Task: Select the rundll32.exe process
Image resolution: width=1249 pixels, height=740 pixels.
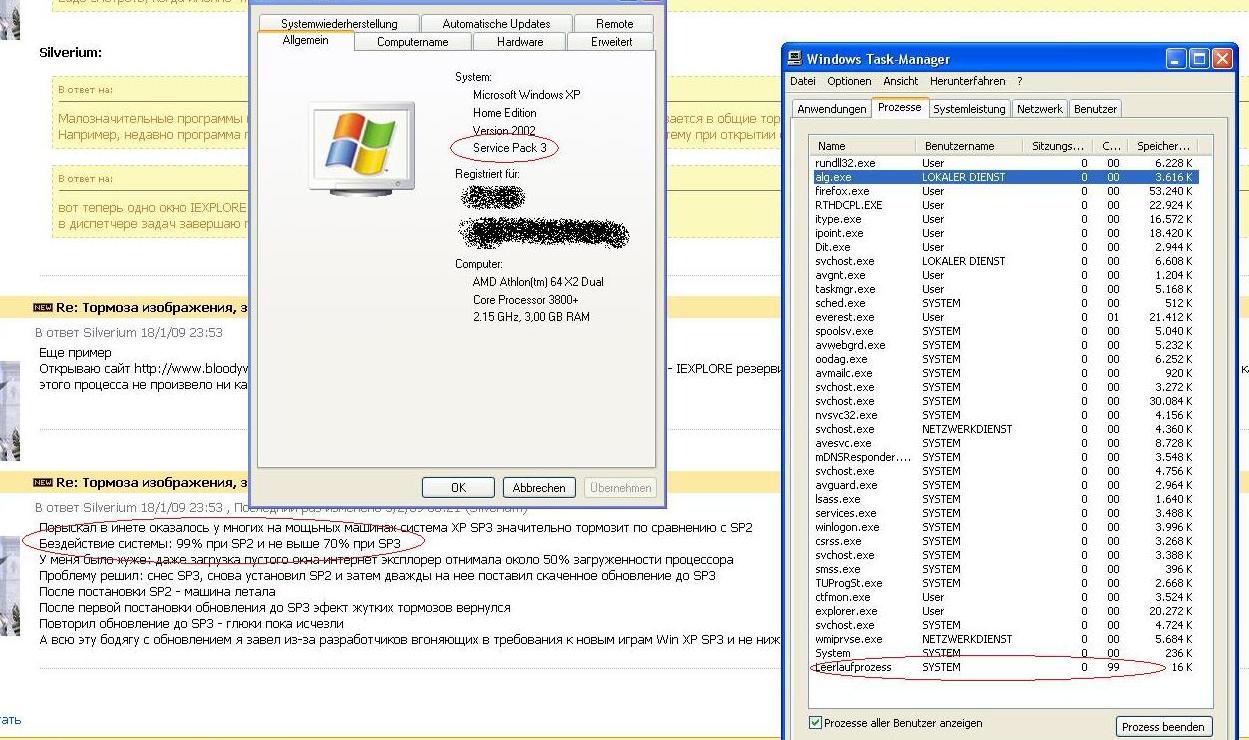Action: [1004, 163]
